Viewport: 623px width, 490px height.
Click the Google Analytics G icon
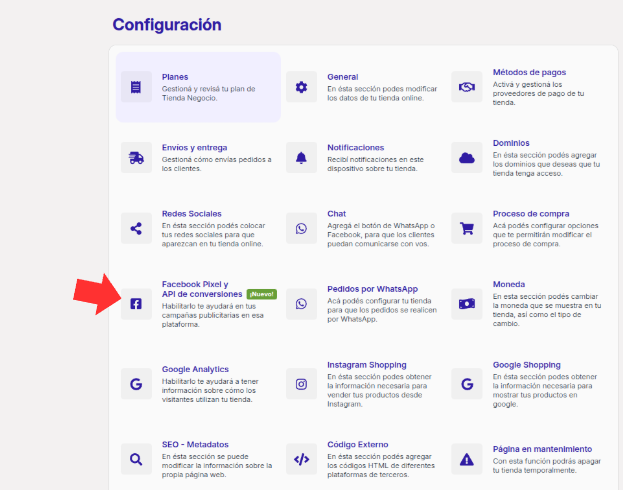tap(136, 384)
